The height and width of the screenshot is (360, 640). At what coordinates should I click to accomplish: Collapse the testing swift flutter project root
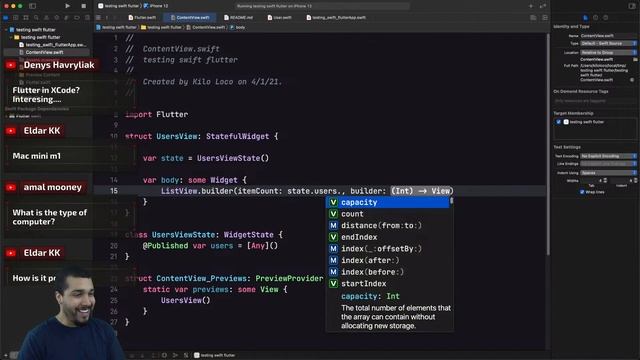(x=6, y=30)
